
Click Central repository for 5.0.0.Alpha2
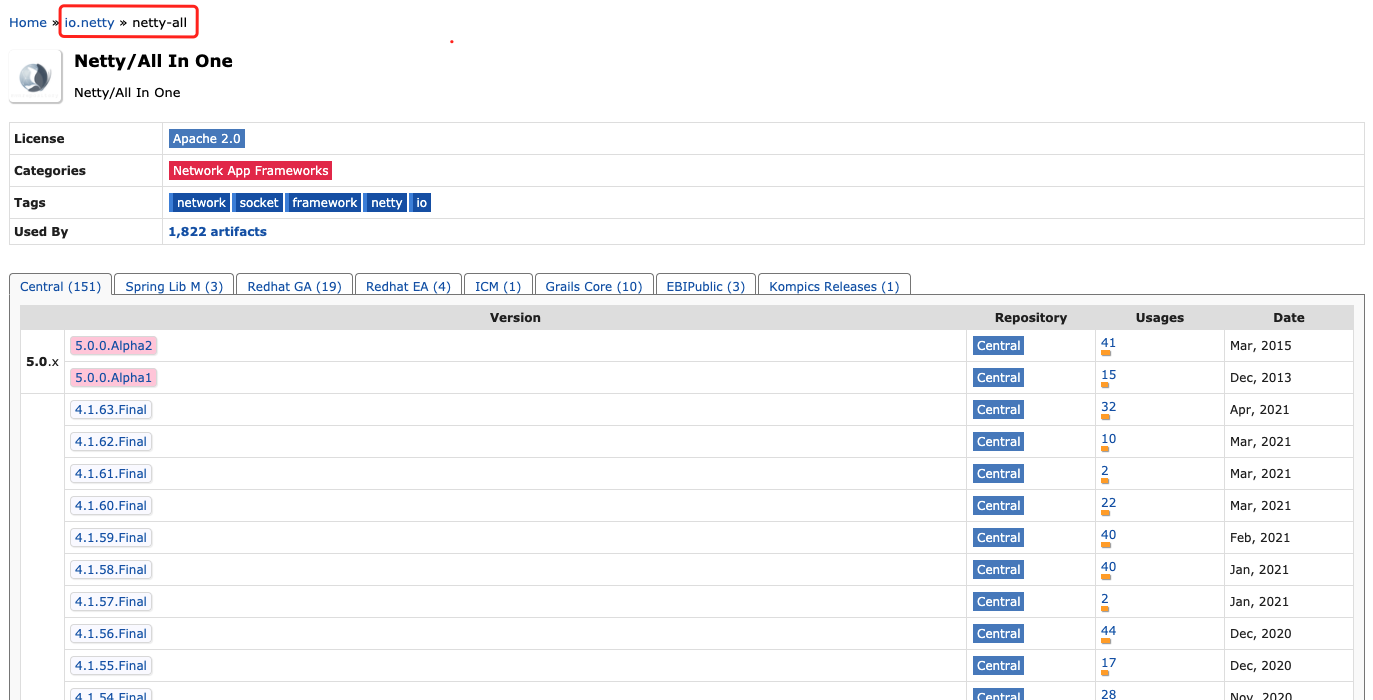[999, 346]
